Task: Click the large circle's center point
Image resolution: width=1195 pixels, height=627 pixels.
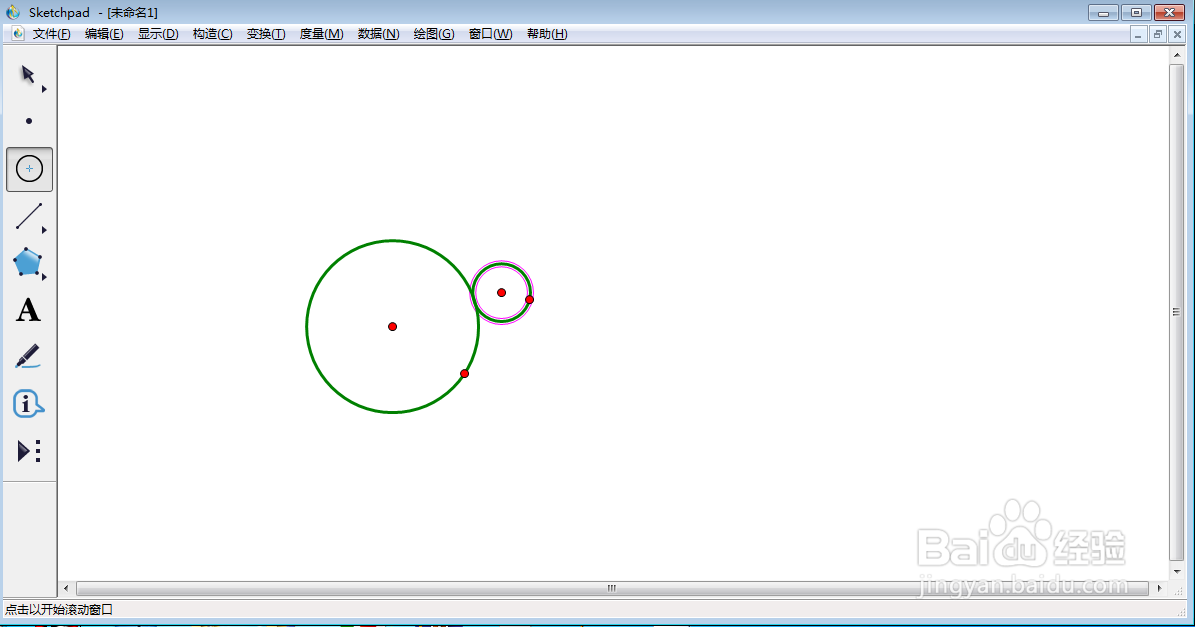Action: [x=392, y=327]
